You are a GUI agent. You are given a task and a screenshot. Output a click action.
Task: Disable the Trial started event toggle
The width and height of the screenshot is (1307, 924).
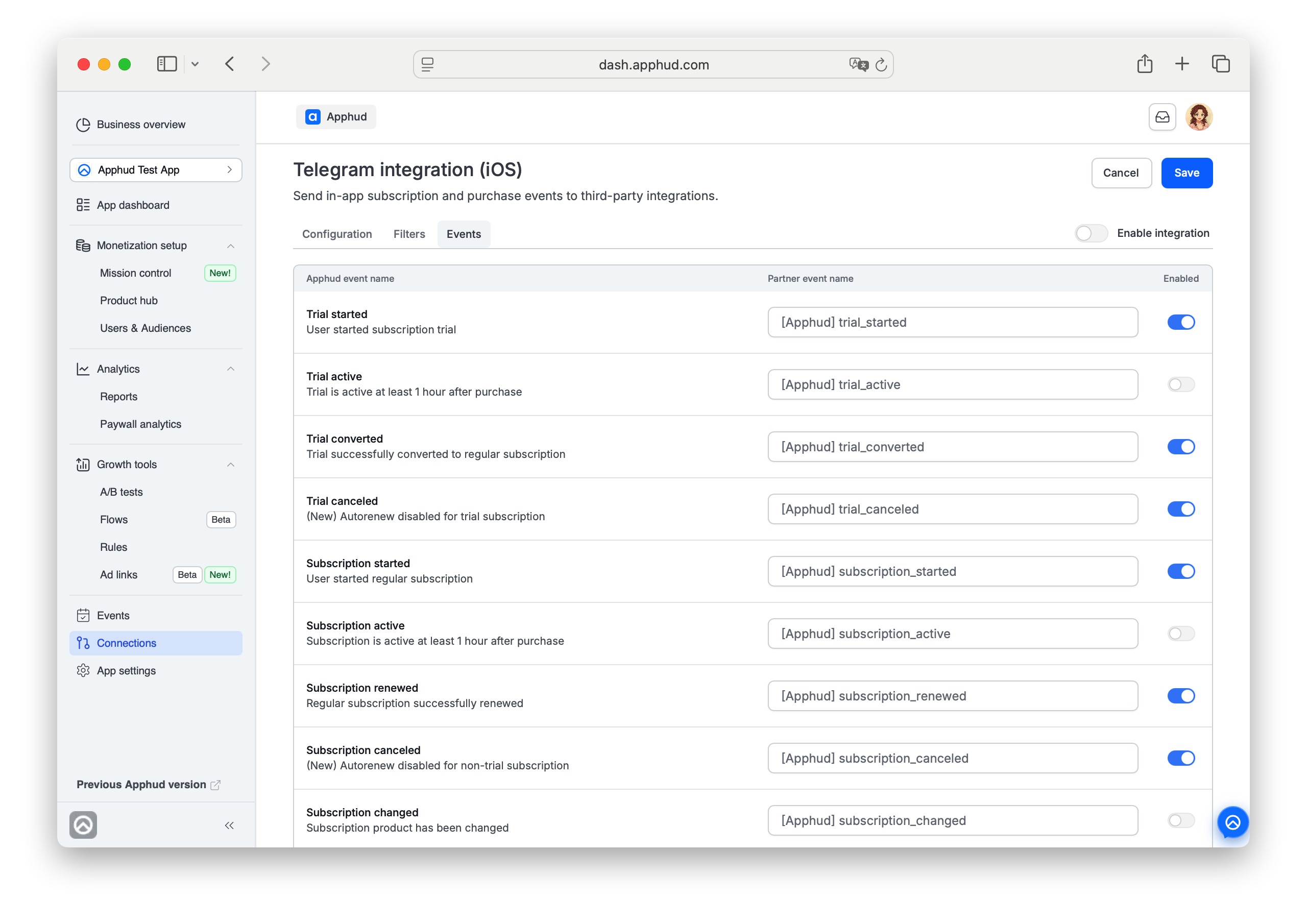[1180, 322]
